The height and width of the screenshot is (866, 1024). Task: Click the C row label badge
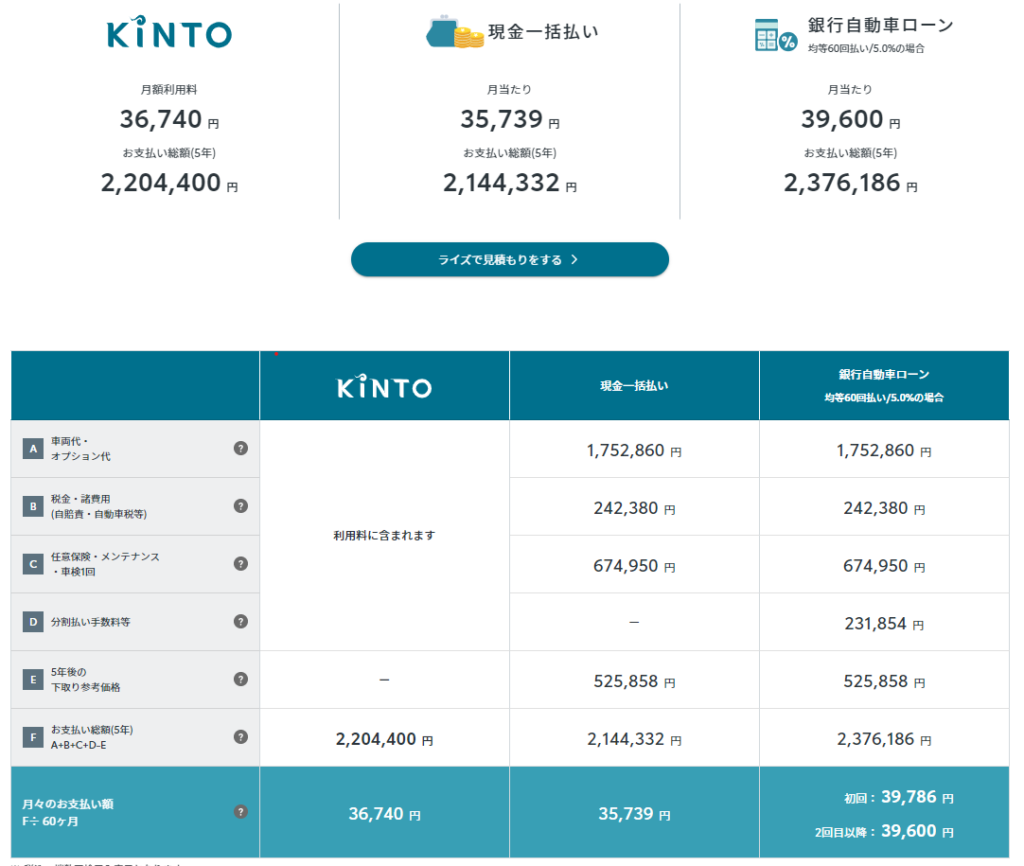tap(33, 564)
